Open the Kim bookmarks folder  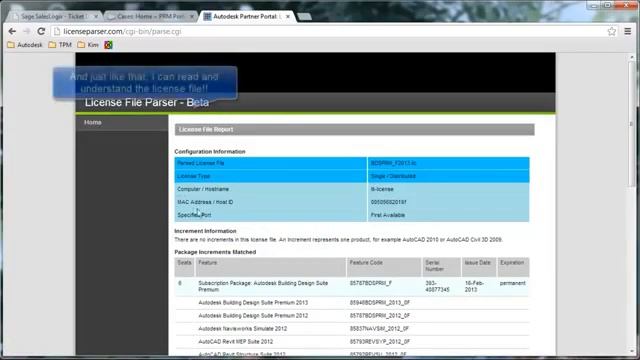coord(88,45)
